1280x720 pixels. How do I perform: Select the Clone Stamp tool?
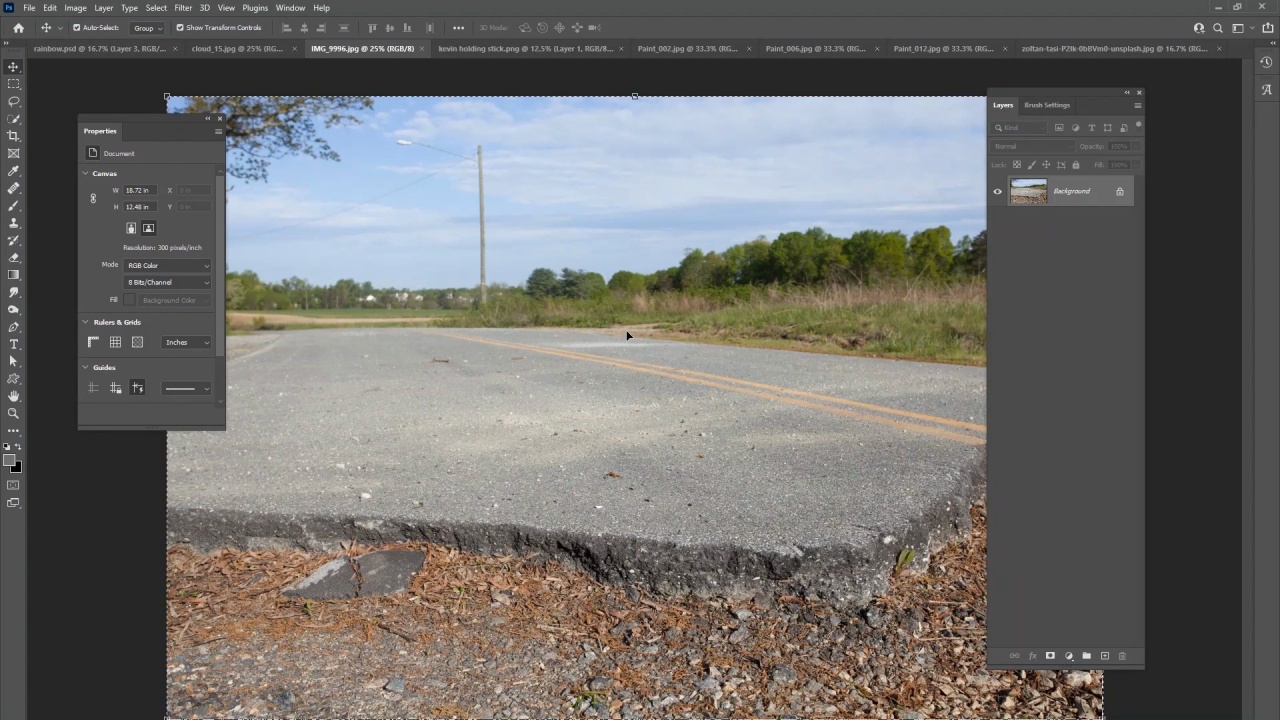pyautogui.click(x=14, y=223)
